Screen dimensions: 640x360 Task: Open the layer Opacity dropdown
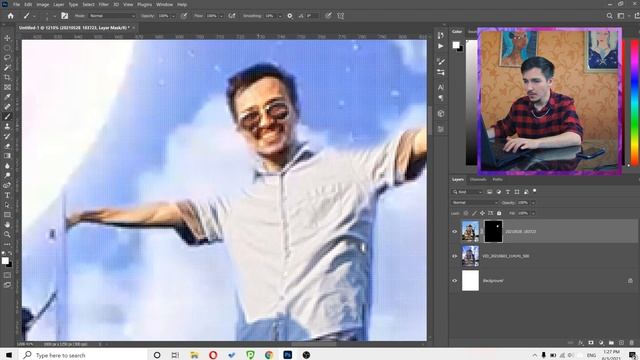pos(533,203)
